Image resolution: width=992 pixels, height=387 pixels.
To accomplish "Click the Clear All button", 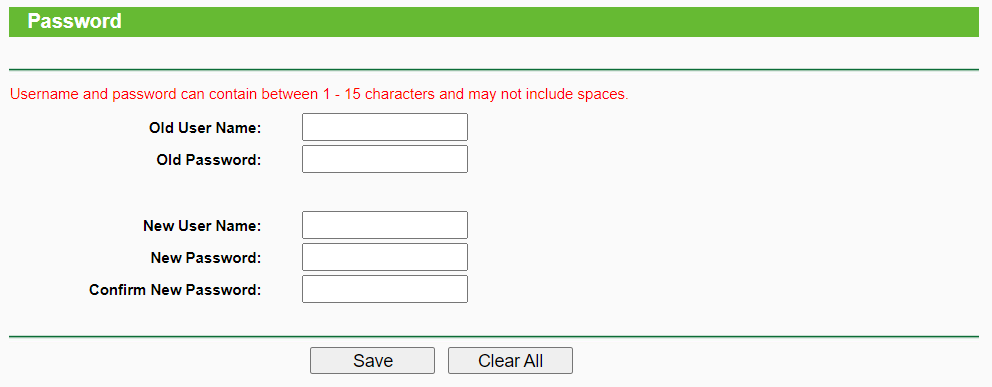I will click(x=510, y=360).
